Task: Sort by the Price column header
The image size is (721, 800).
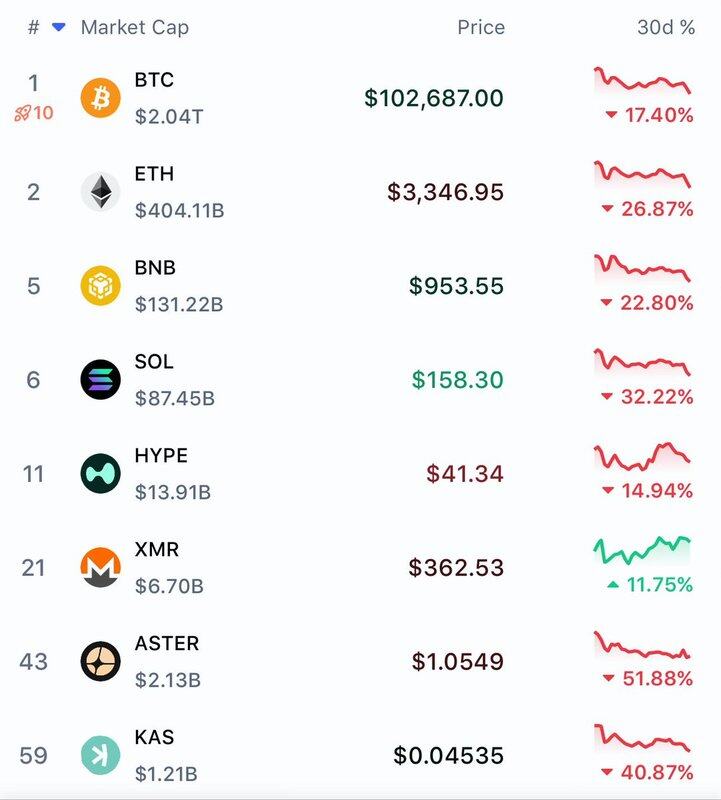Action: click(480, 28)
